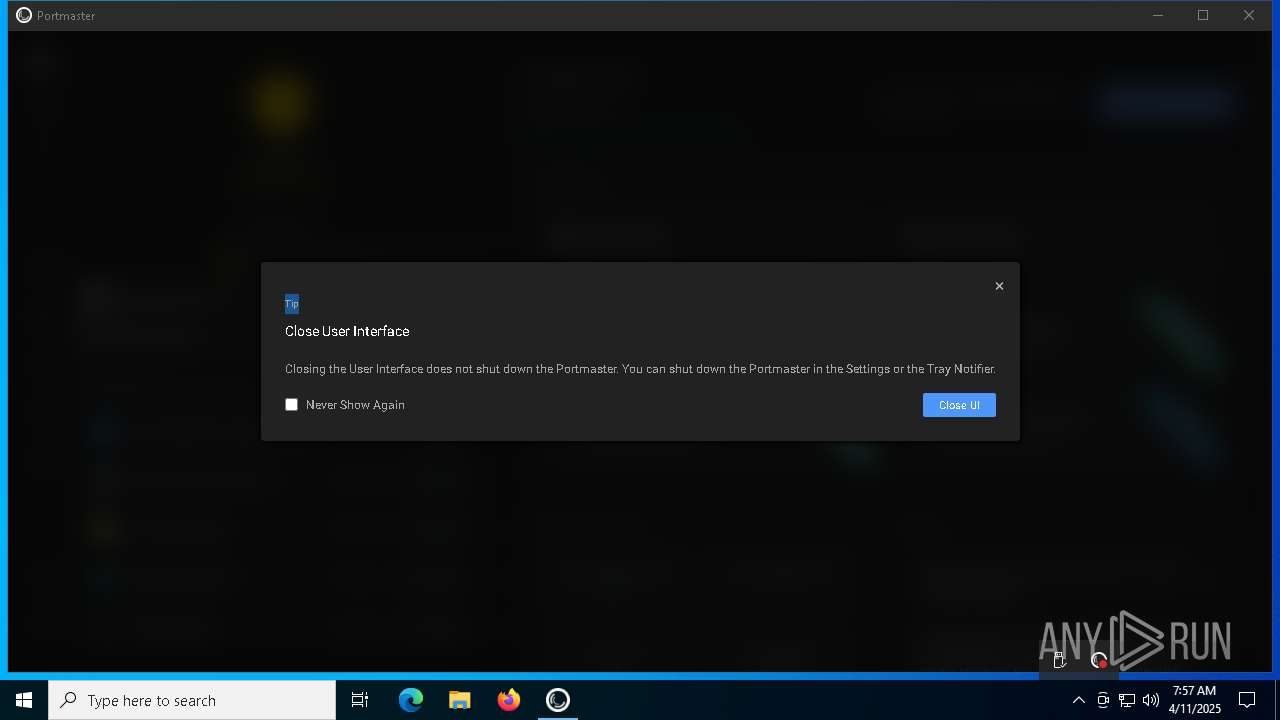1280x720 pixels.
Task: Launch Microsoft Edge from the taskbar
Action: pyautogui.click(x=411, y=700)
